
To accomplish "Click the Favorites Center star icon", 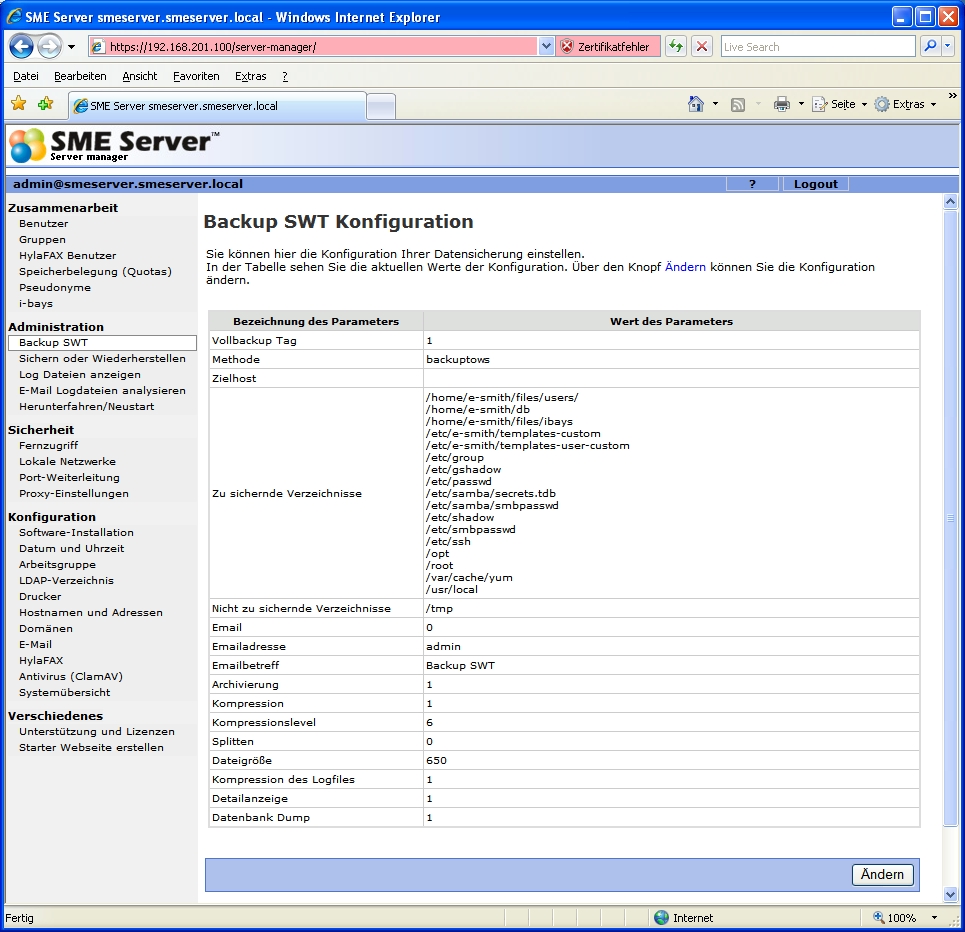I will click(x=19, y=104).
